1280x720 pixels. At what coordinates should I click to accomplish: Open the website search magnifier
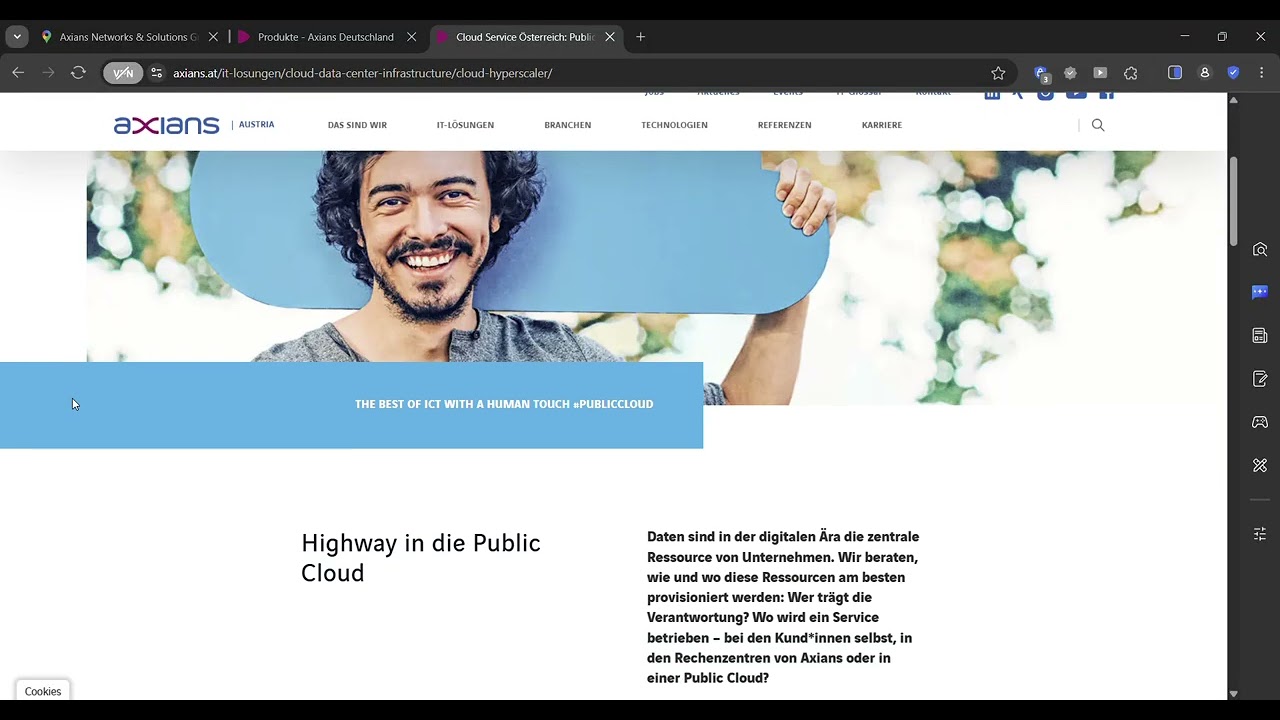(1098, 125)
